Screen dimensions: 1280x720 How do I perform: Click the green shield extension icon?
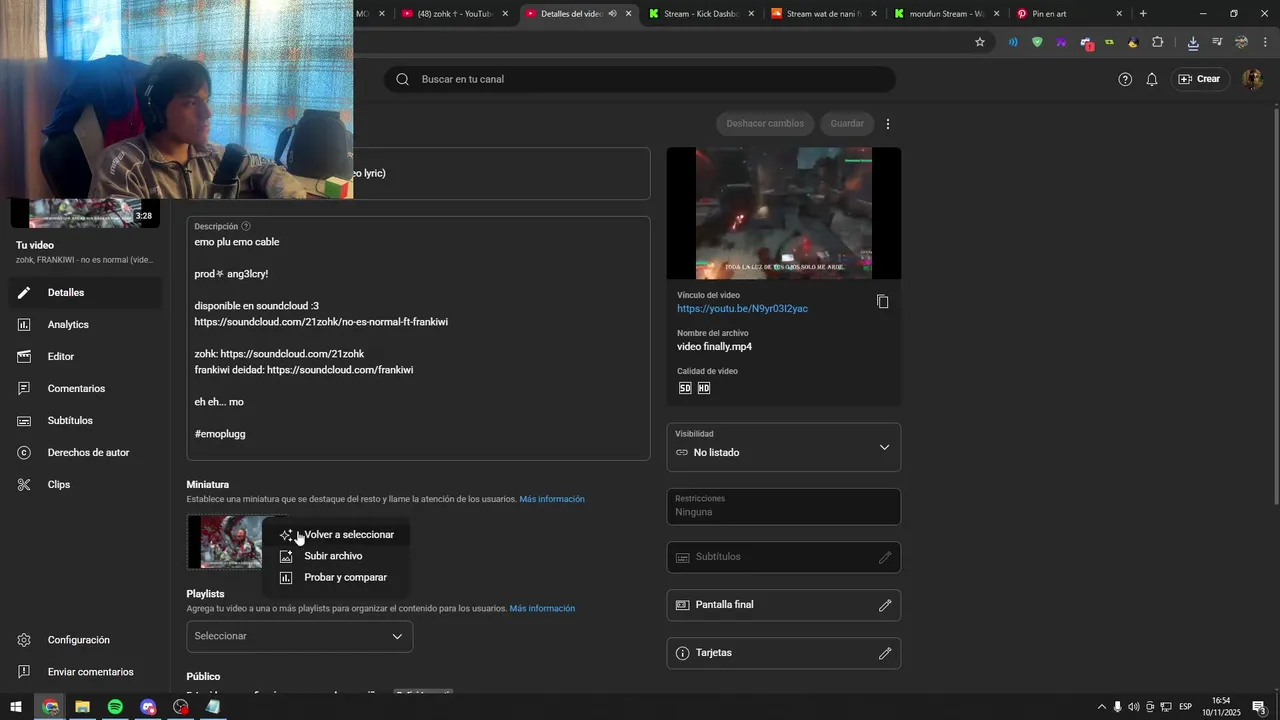point(1037,42)
